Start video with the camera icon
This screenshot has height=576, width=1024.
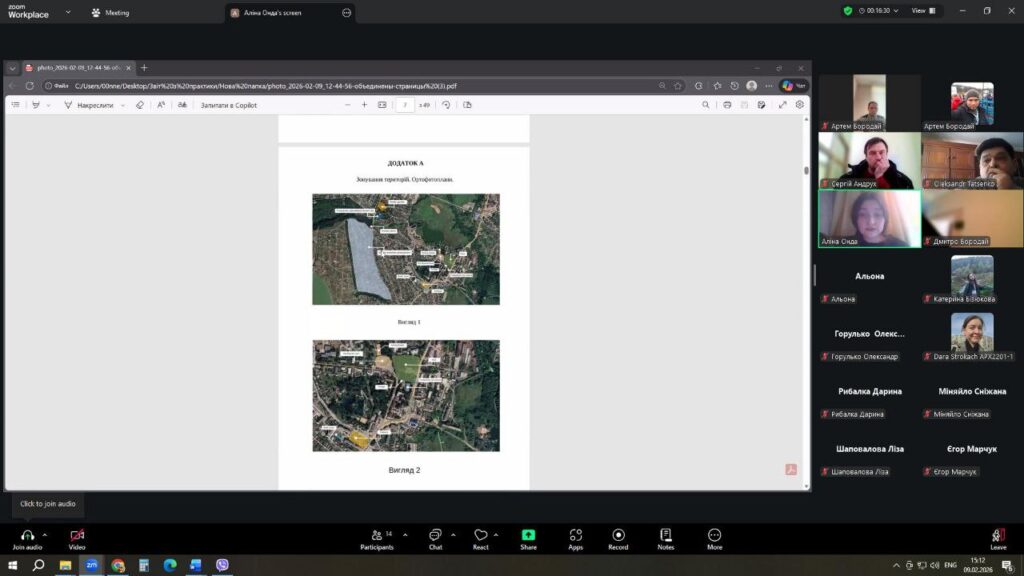click(77, 535)
